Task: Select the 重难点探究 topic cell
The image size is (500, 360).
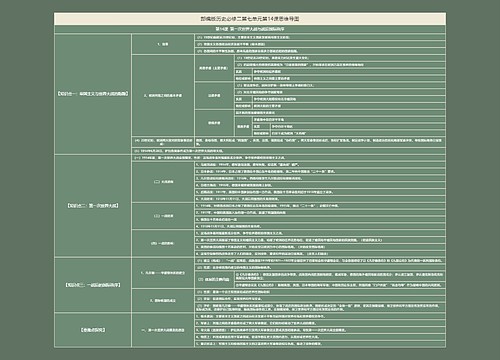Action: [93, 330]
